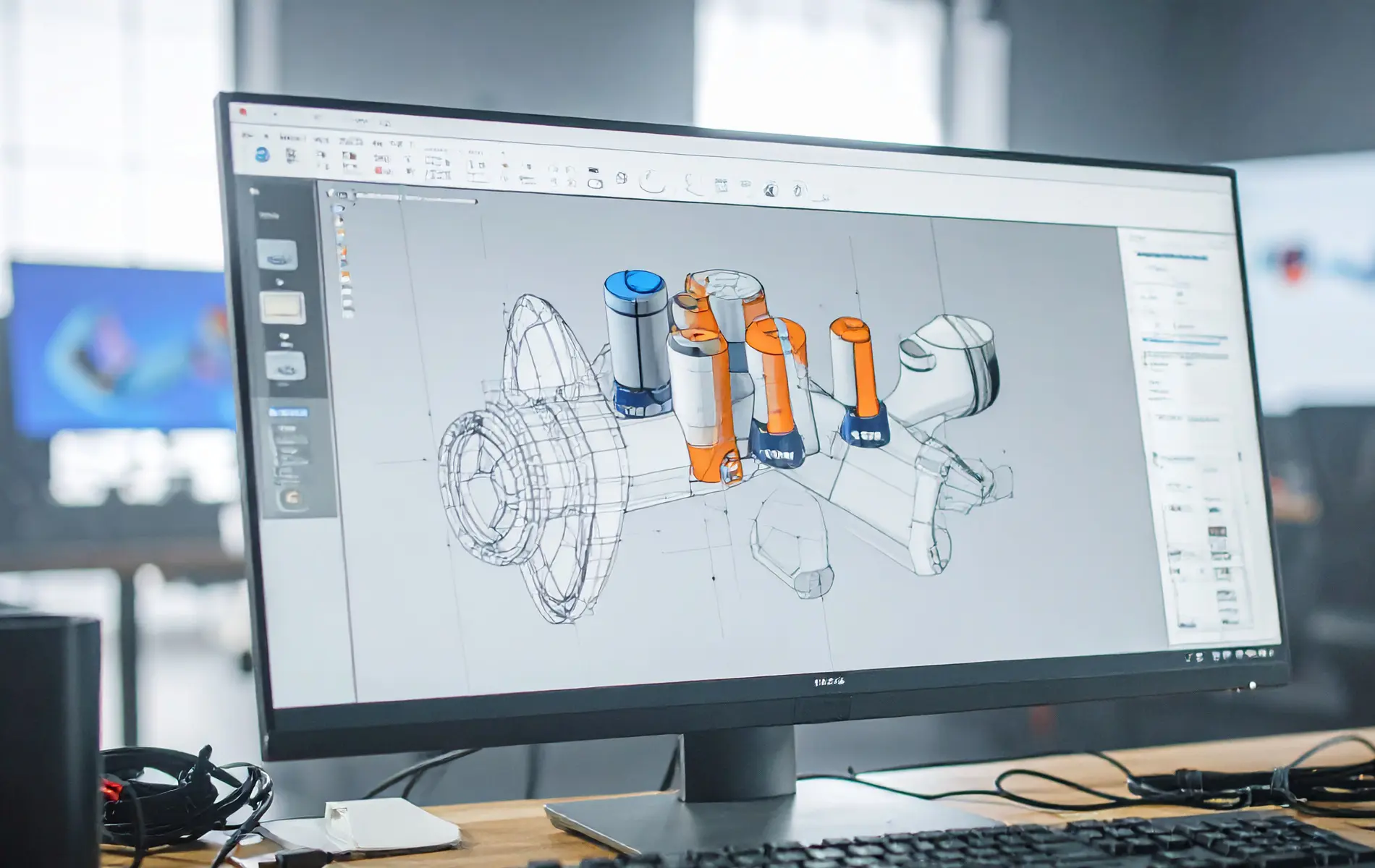The height and width of the screenshot is (868, 1375).
Task: Click the dark round icon near the toolbar's right end
Action: tap(770, 190)
